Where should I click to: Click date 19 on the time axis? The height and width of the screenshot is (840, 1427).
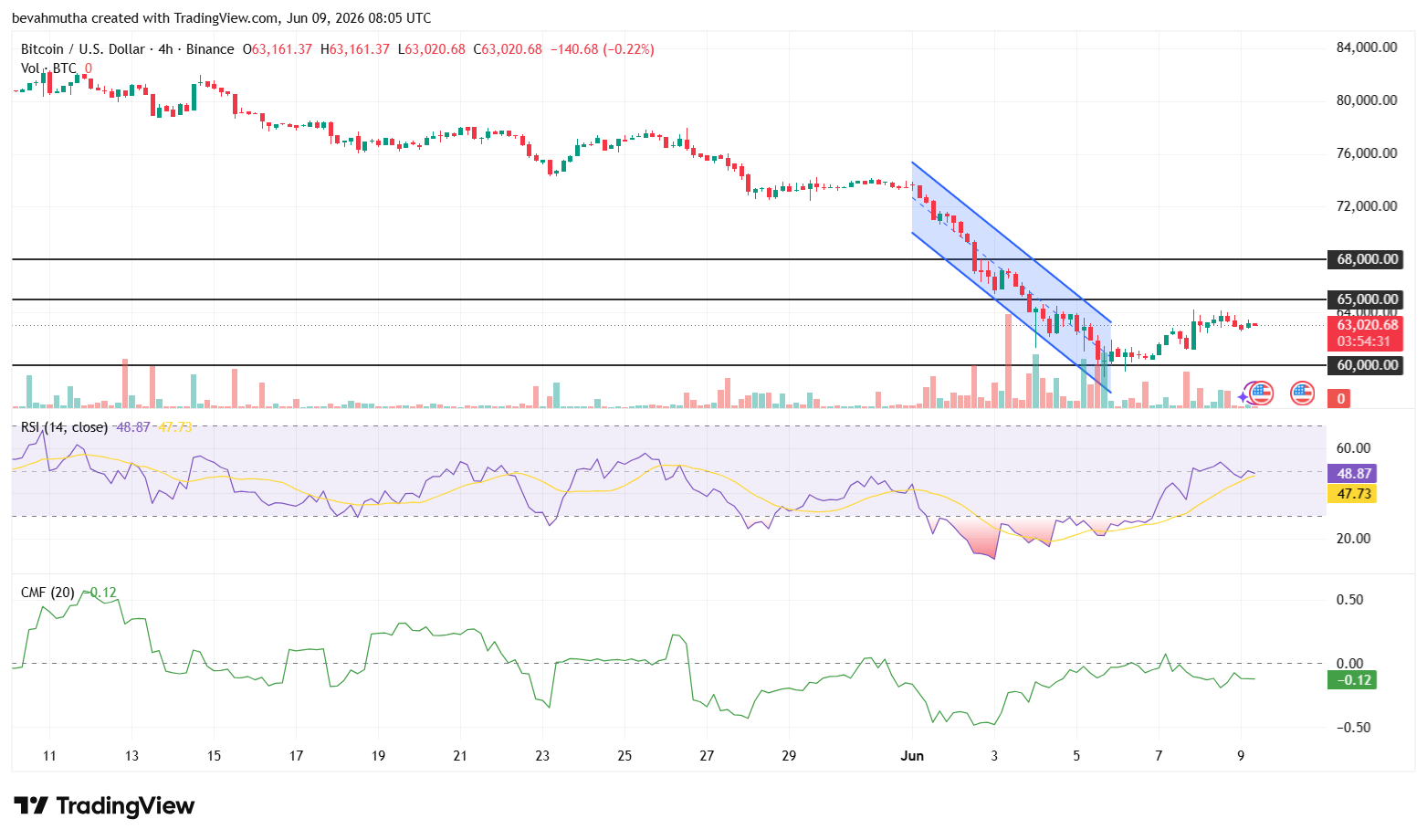coord(378,756)
